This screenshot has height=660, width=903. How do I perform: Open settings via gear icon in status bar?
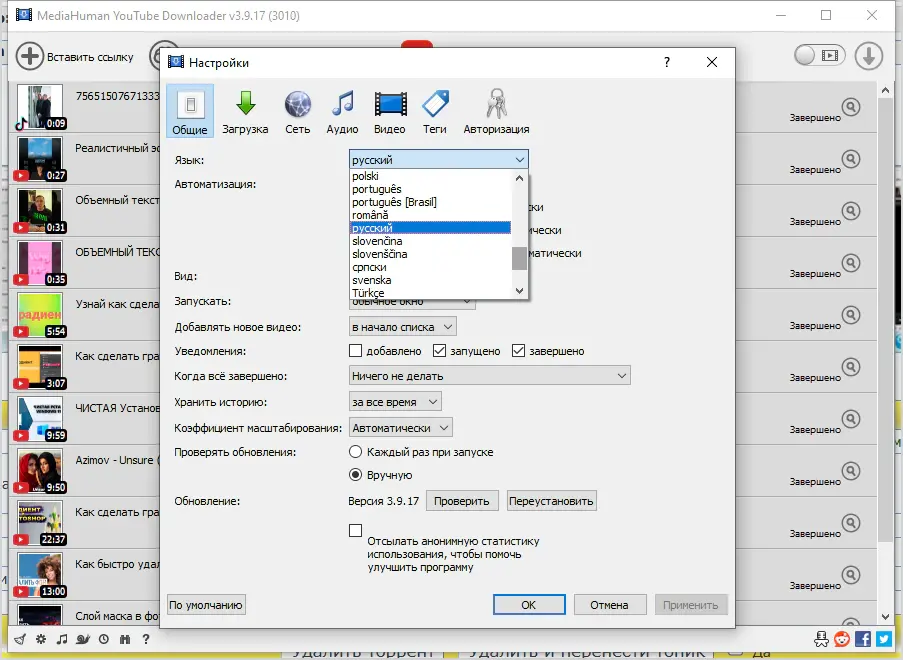coord(41,639)
